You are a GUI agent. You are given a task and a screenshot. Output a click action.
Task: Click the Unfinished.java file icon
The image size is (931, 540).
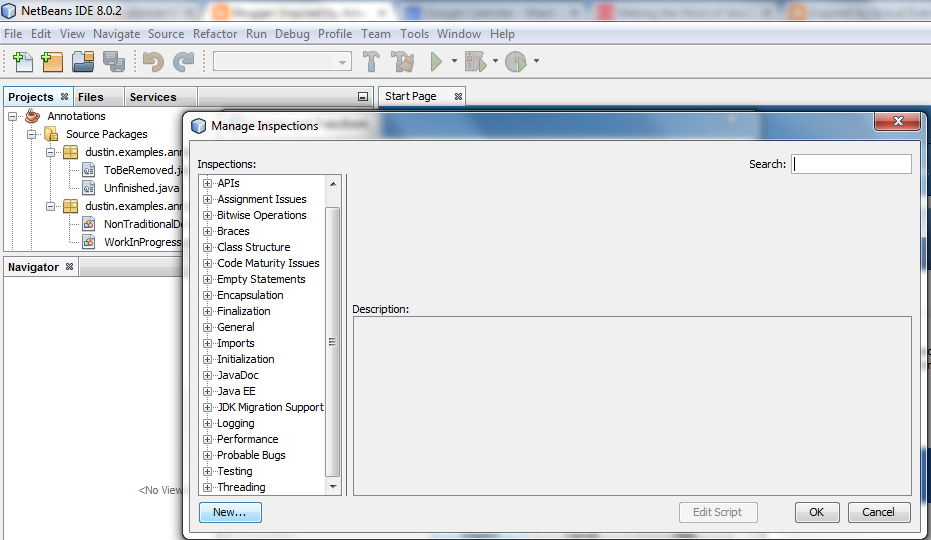[88, 188]
